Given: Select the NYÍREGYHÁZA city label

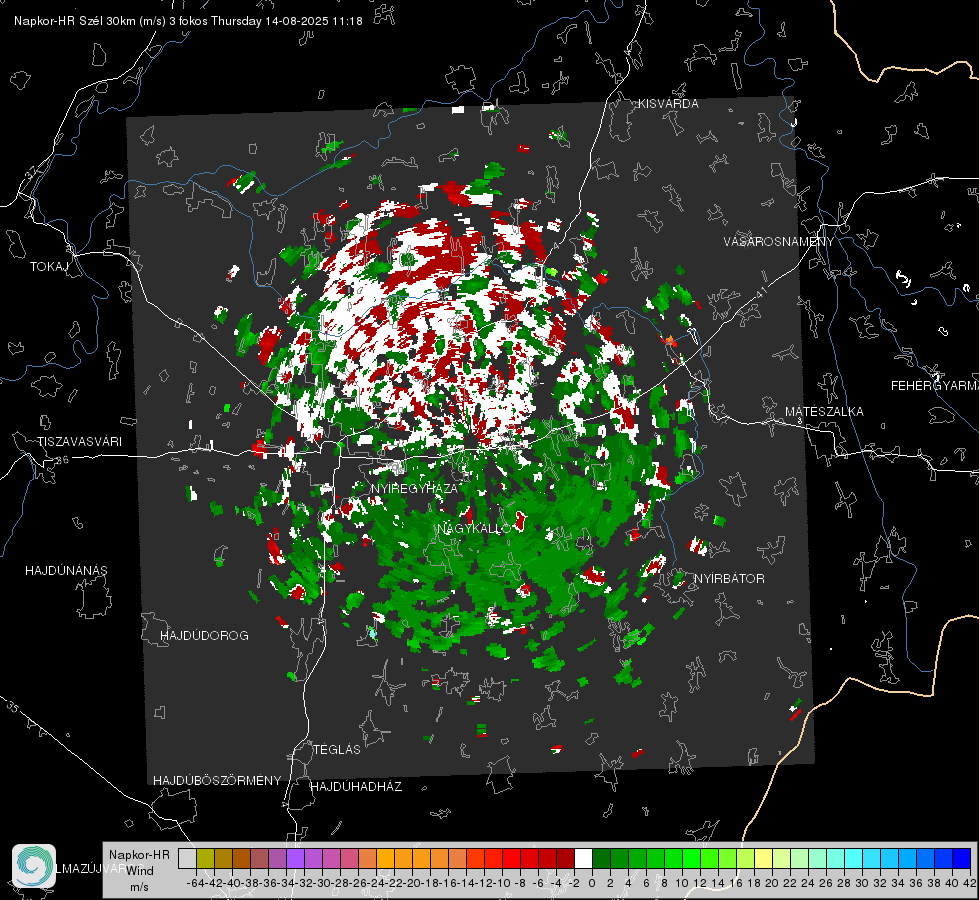Looking at the screenshot, I should click(414, 488).
